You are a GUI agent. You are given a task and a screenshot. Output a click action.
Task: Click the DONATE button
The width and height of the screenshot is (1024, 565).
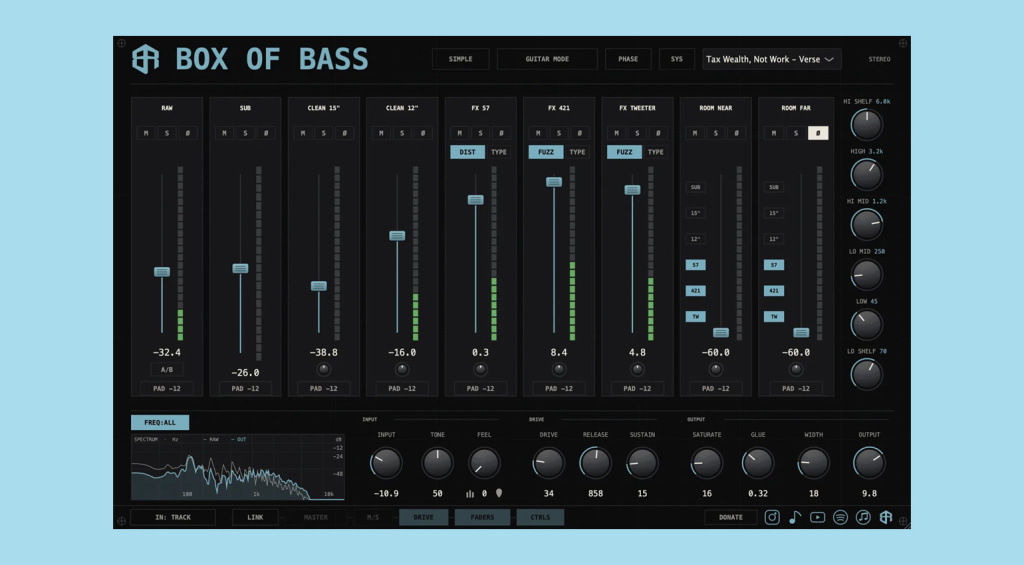(731, 517)
